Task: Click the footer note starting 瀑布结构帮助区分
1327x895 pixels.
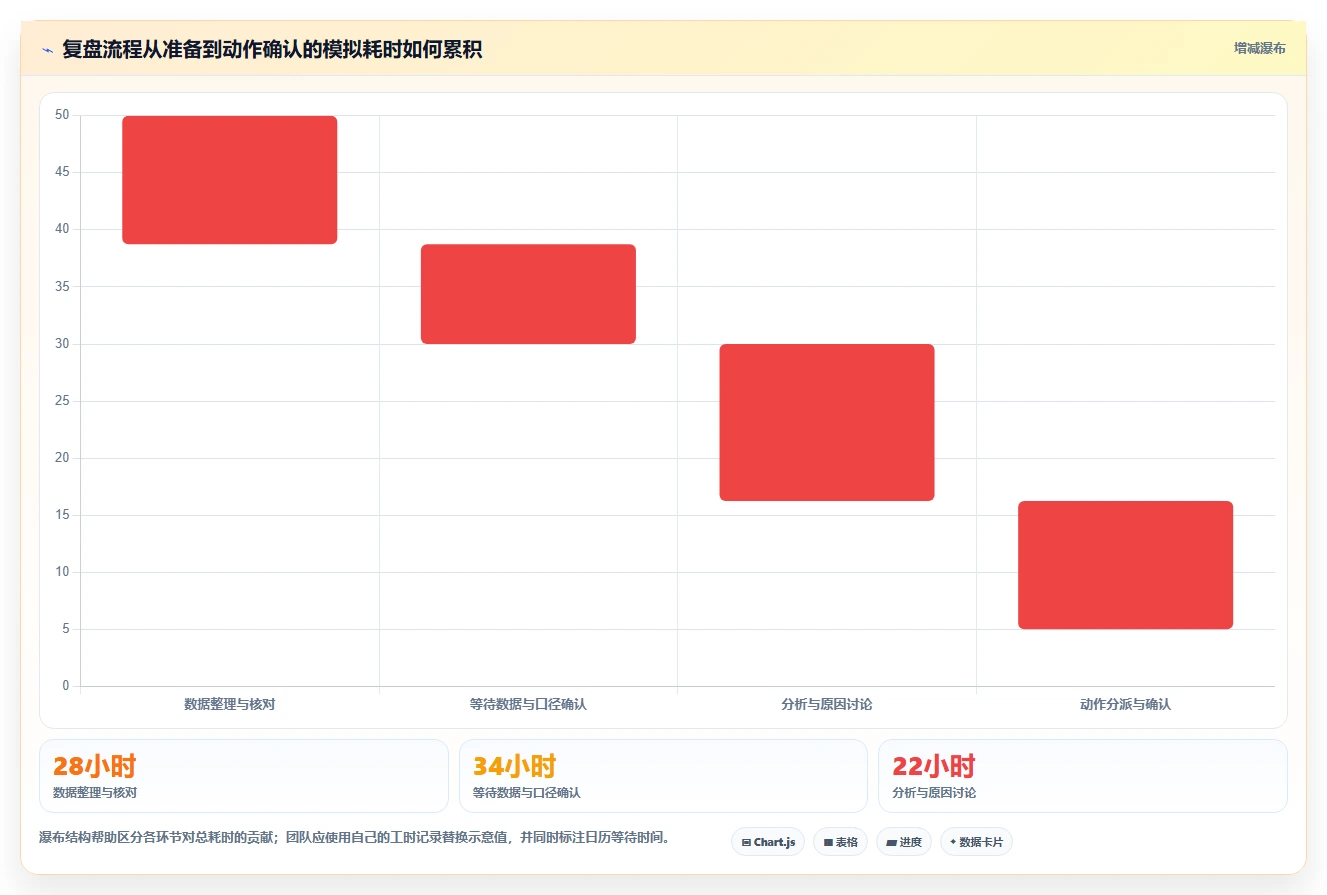Action: point(354,837)
